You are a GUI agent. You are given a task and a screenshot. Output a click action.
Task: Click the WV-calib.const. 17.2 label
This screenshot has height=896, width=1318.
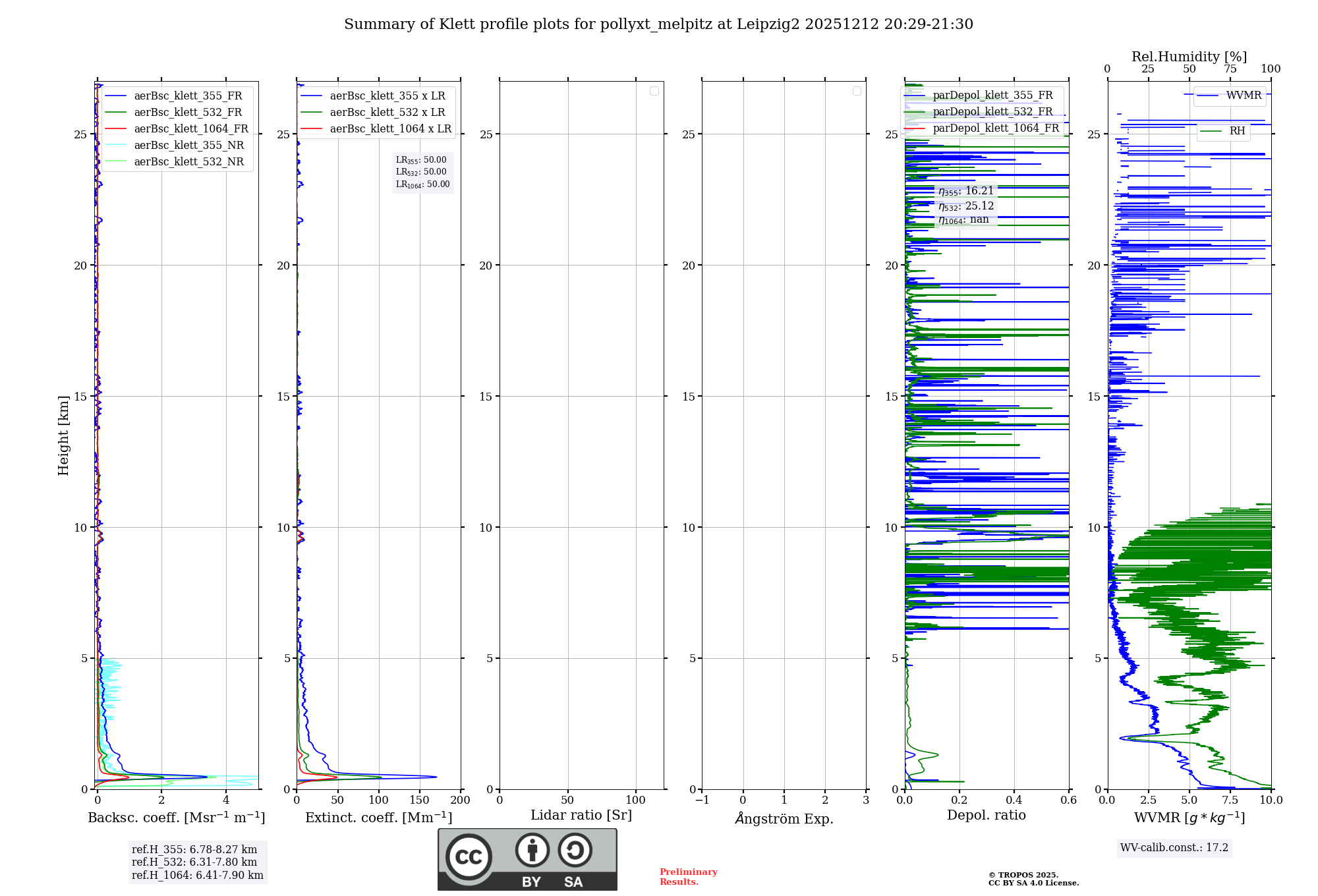(1174, 848)
